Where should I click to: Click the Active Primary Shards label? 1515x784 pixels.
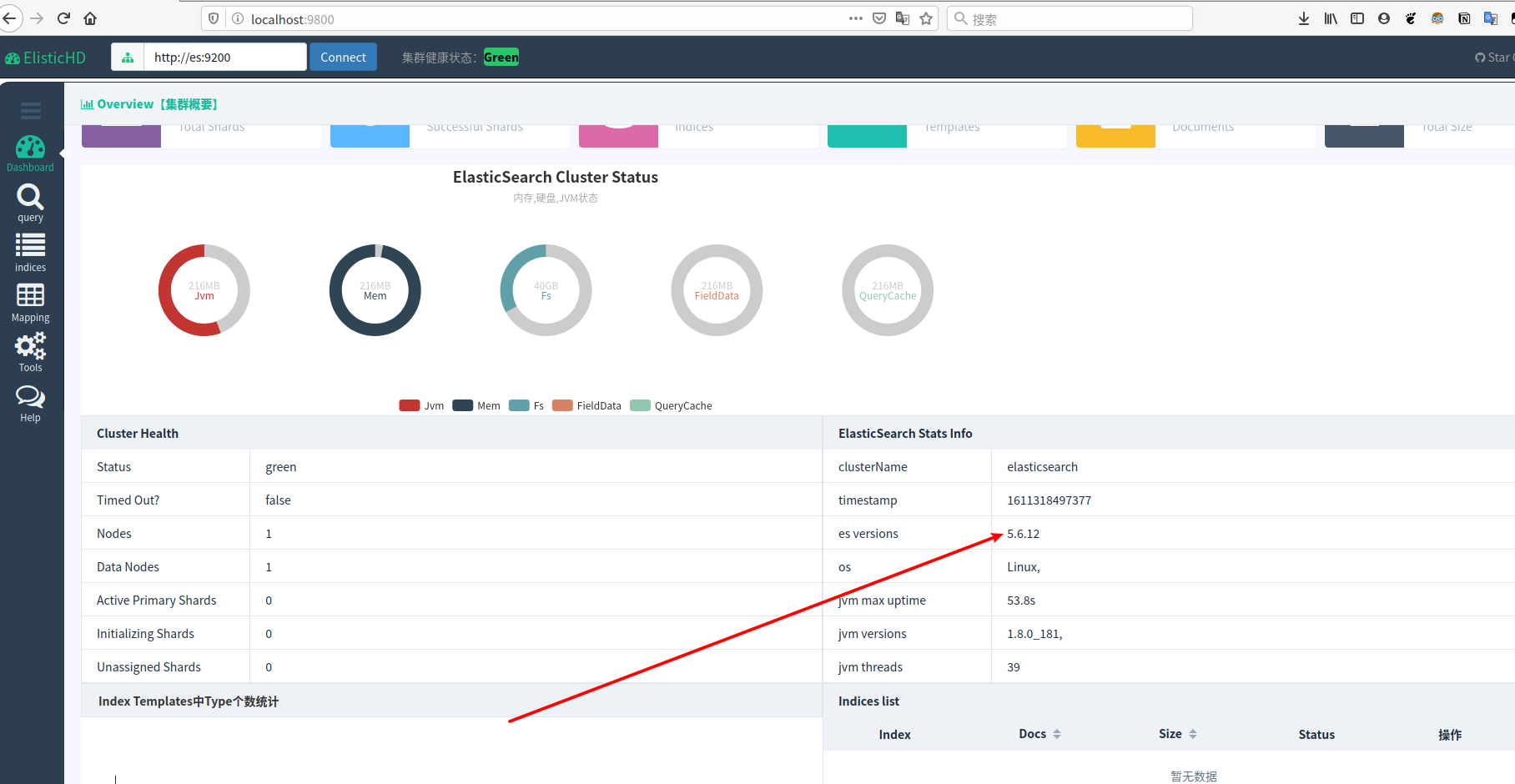coord(156,601)
